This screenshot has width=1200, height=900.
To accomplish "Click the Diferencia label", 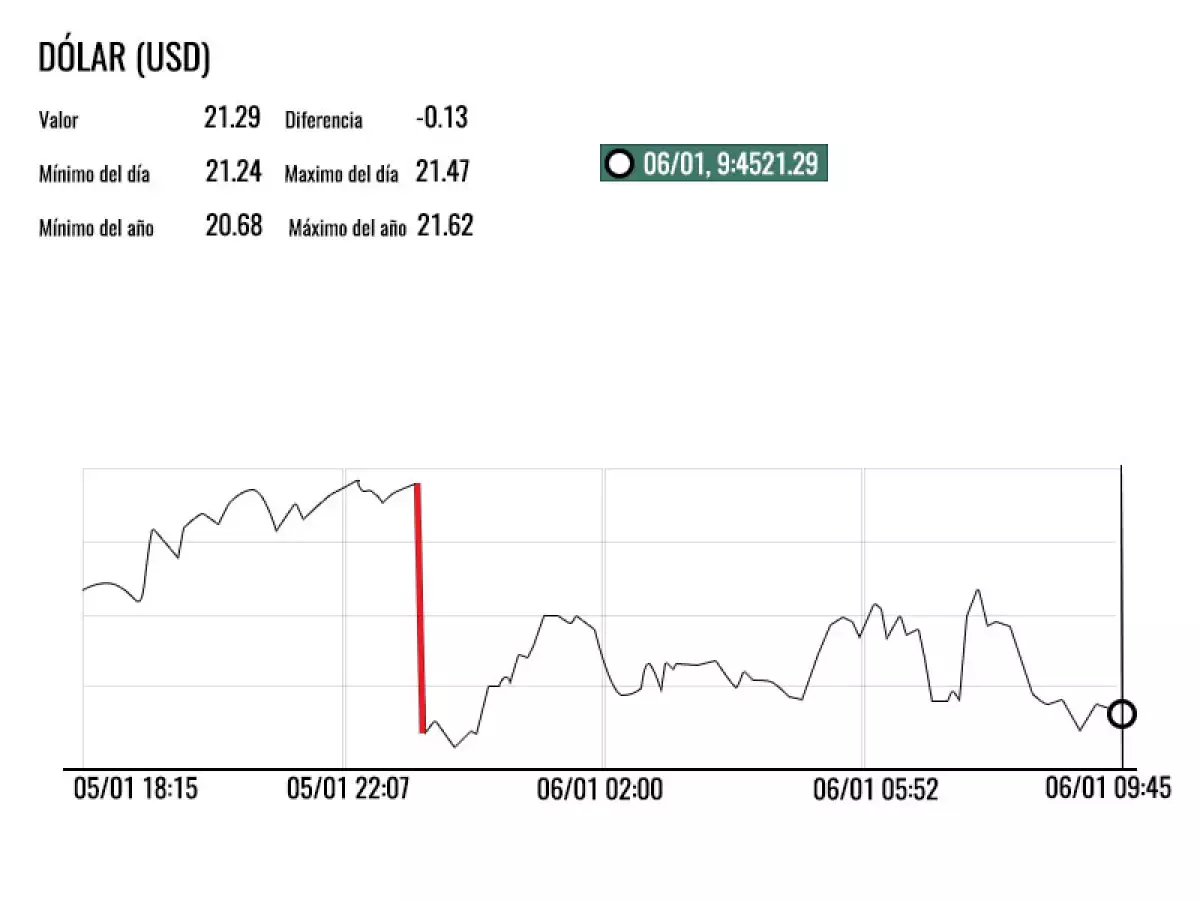I will [324, 121].
